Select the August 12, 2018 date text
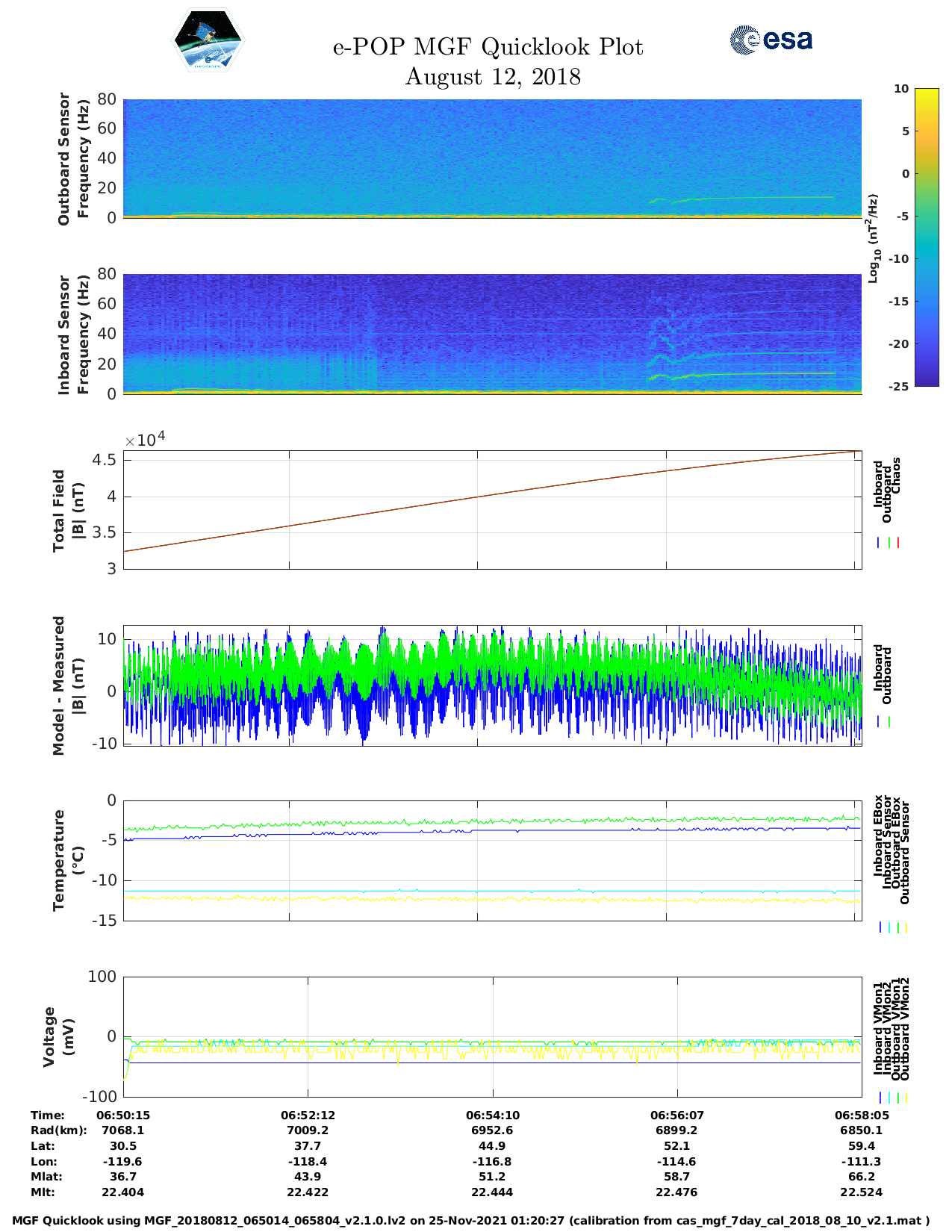 pyautogui.click(x=493, y=77)
